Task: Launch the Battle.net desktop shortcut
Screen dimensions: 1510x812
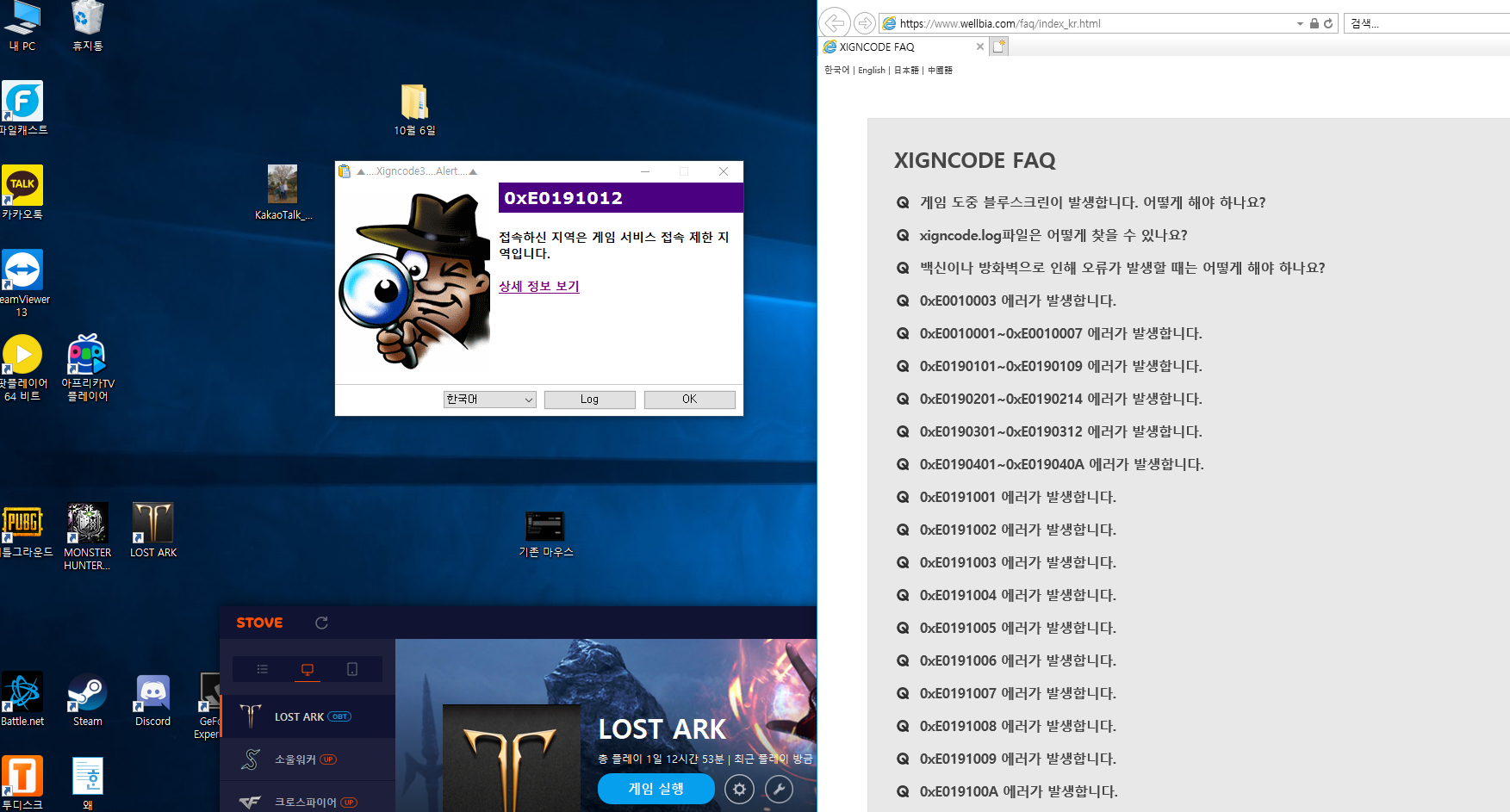Action: click(x=22, y=699)
